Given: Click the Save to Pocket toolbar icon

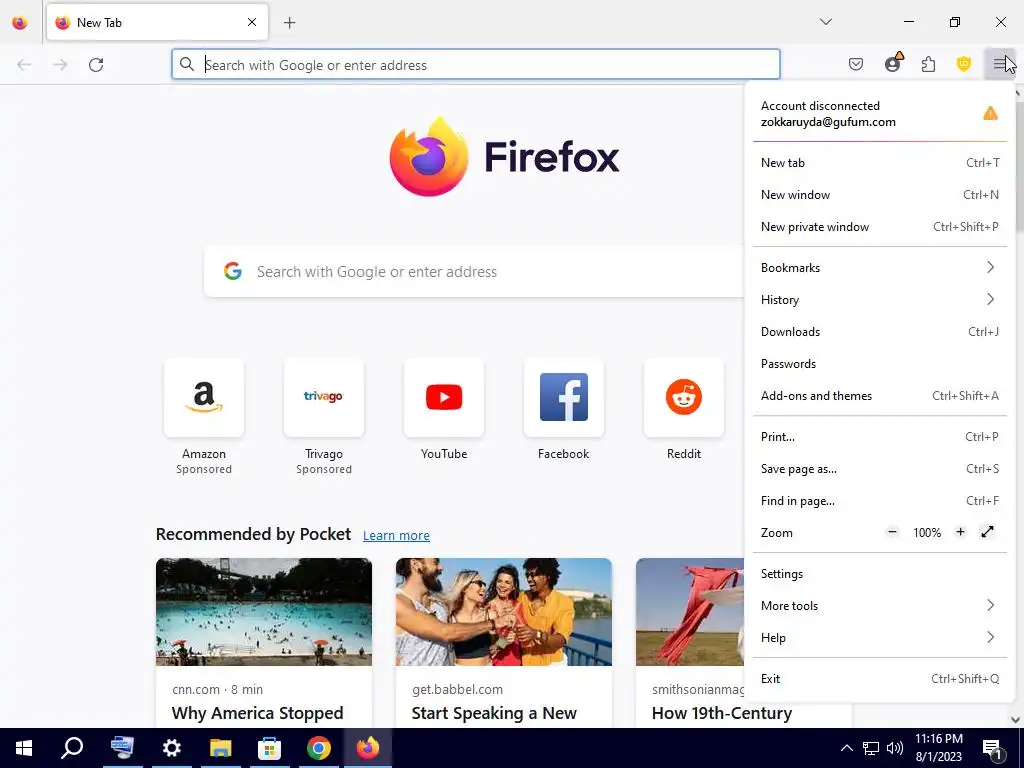Looking at the screenshot, I should click(856, 64).
